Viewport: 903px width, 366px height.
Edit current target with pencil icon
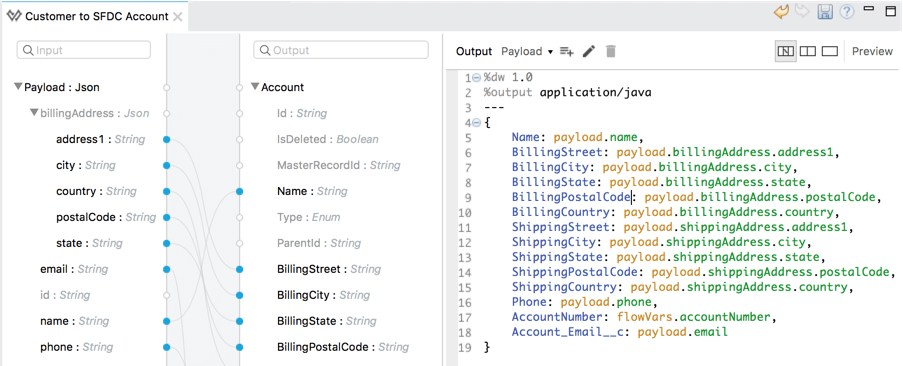point(588,51)
